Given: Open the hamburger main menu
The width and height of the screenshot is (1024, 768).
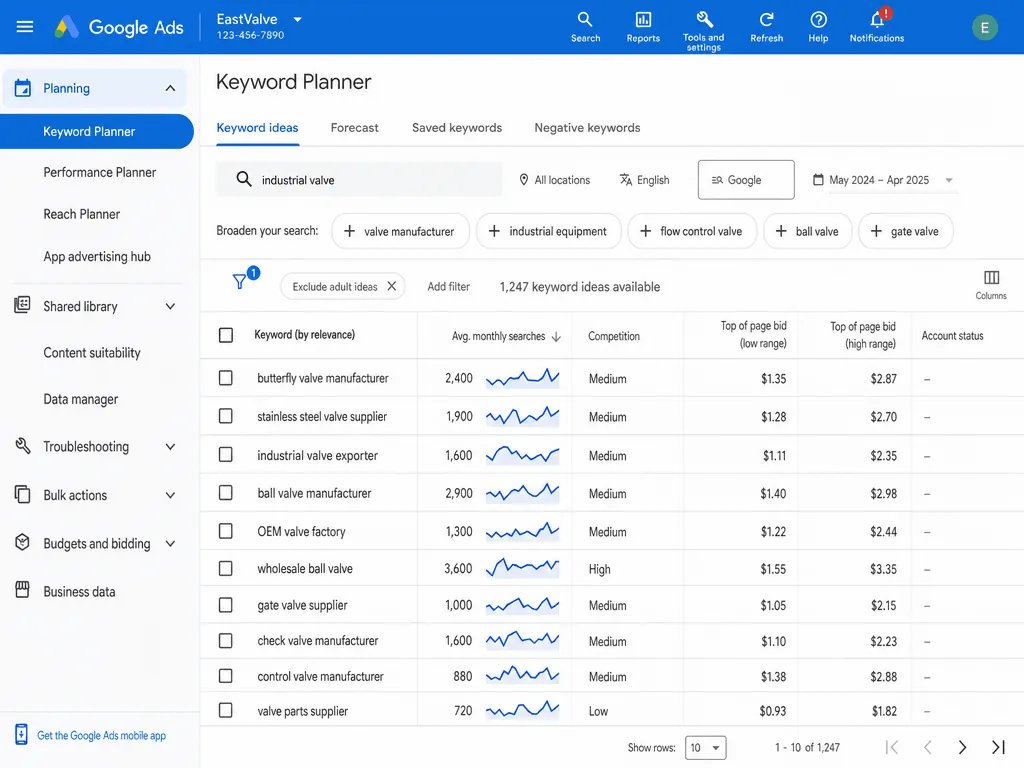Looking at the screenshot, I should coord(25,27).
